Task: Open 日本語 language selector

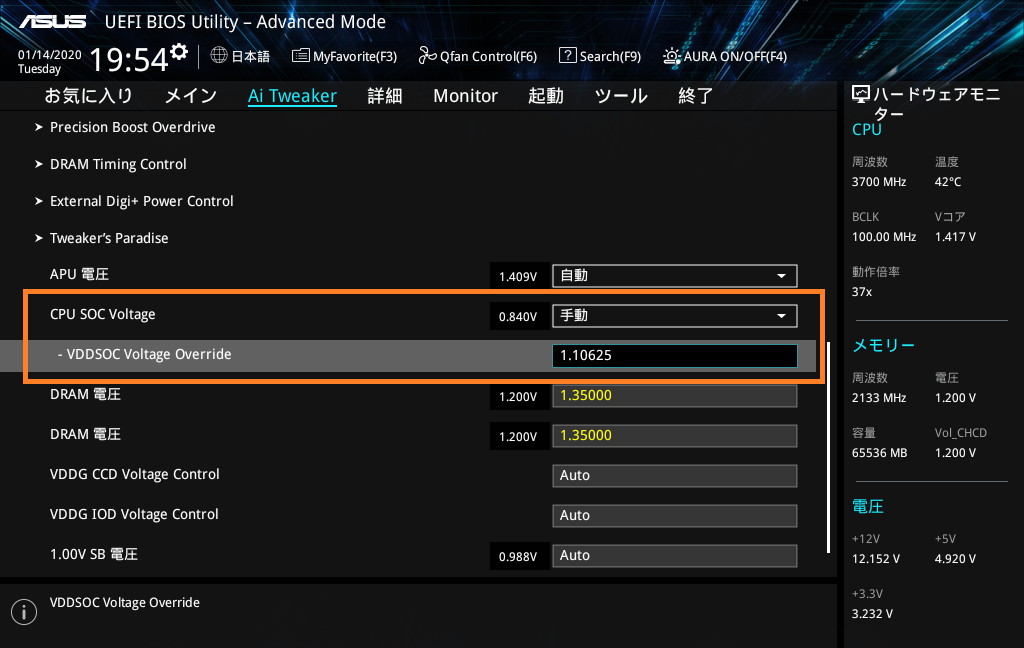Action: [x=251, y=56]
